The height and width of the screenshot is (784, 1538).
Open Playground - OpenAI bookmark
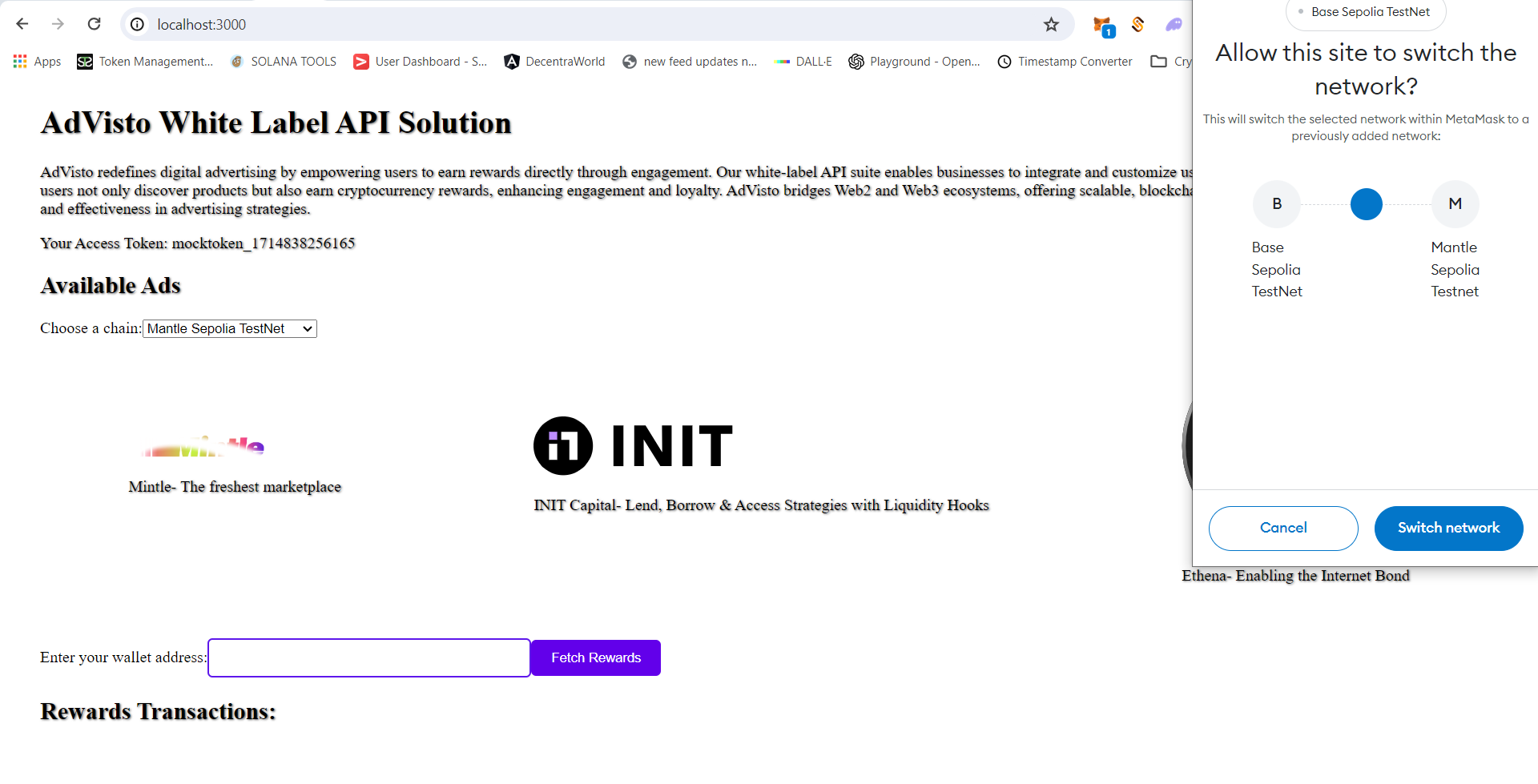(x=914, y=62)
